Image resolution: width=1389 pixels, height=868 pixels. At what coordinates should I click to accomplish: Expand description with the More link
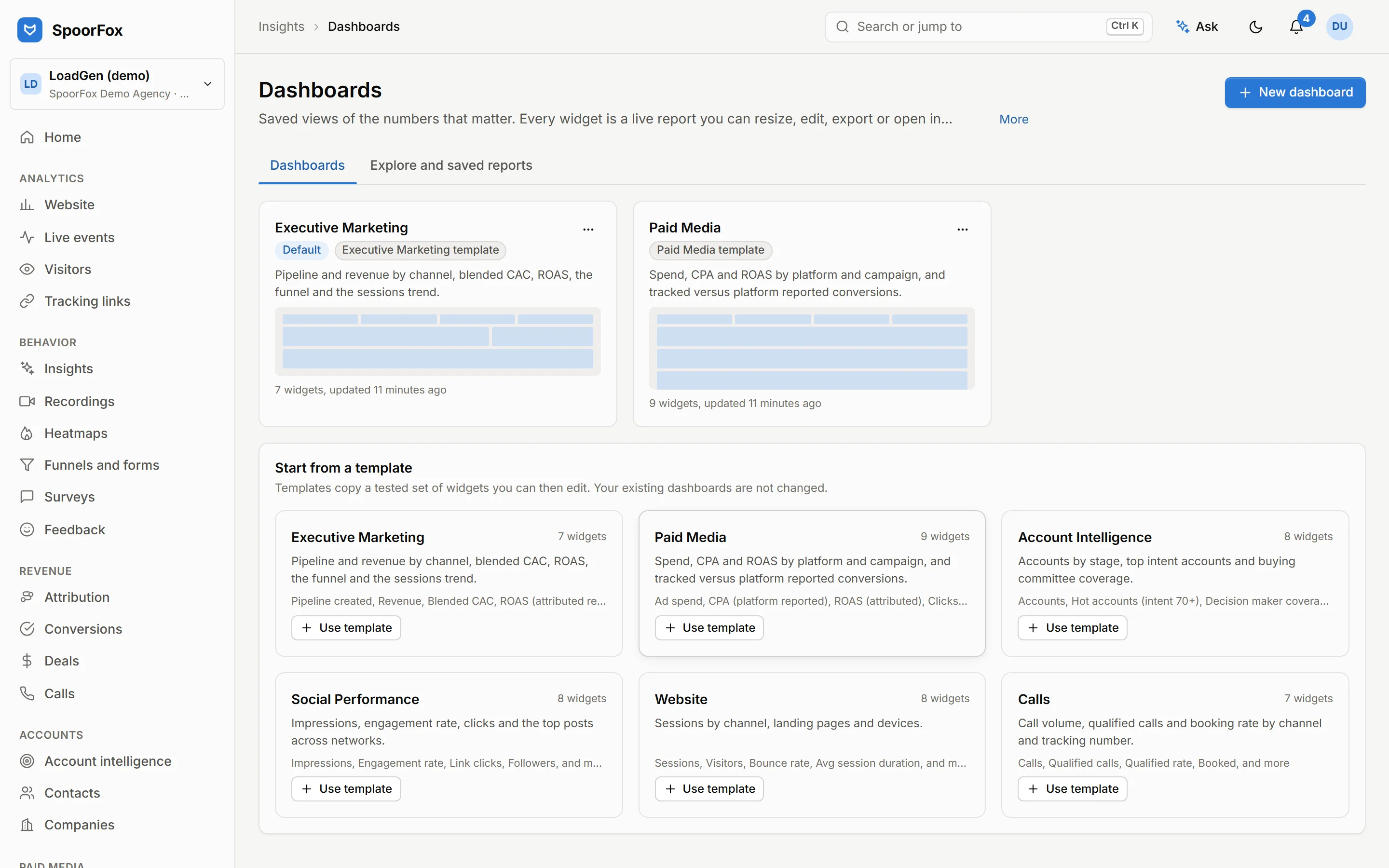[1014, 120]
